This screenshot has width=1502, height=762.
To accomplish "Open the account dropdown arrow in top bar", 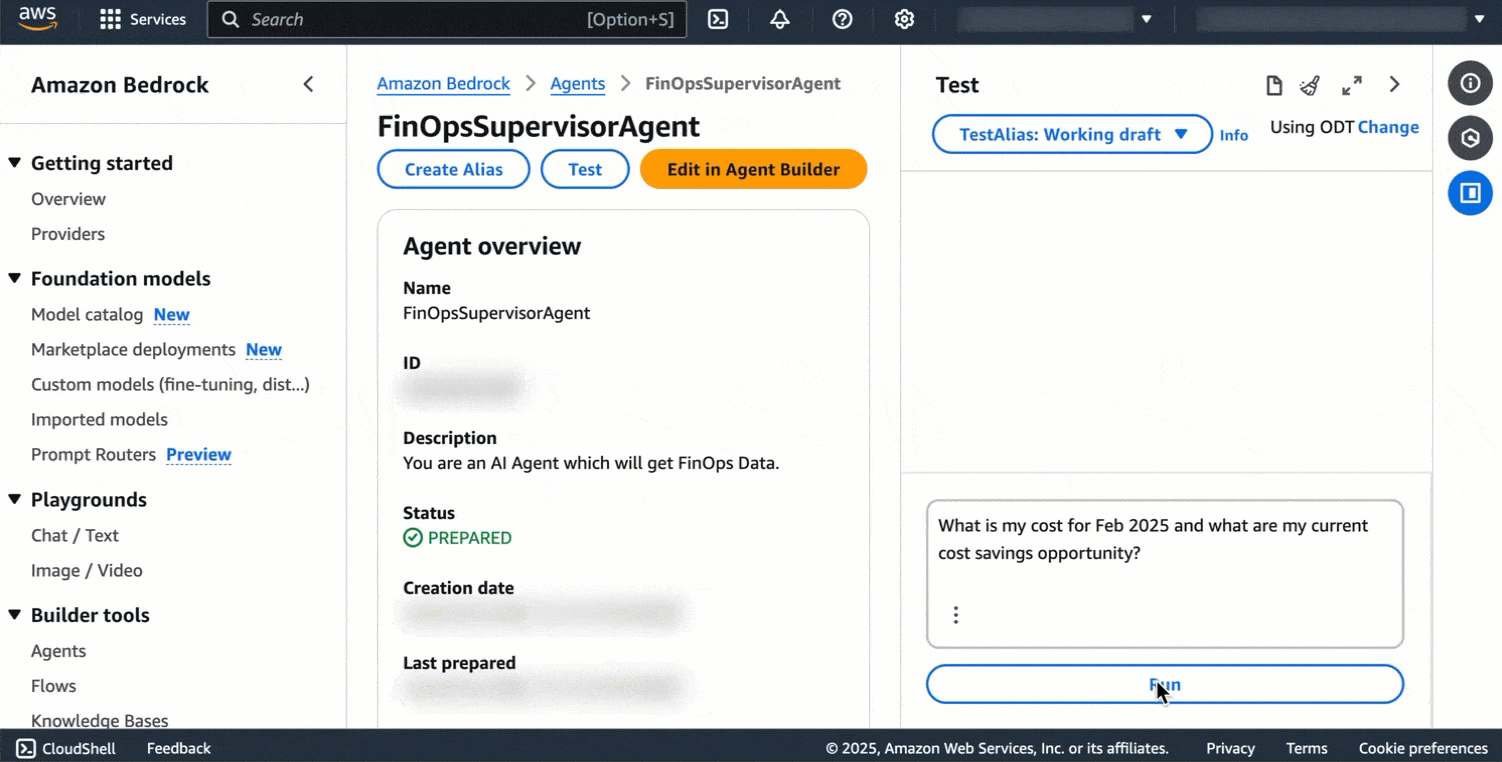I will tap(1147, 19).
